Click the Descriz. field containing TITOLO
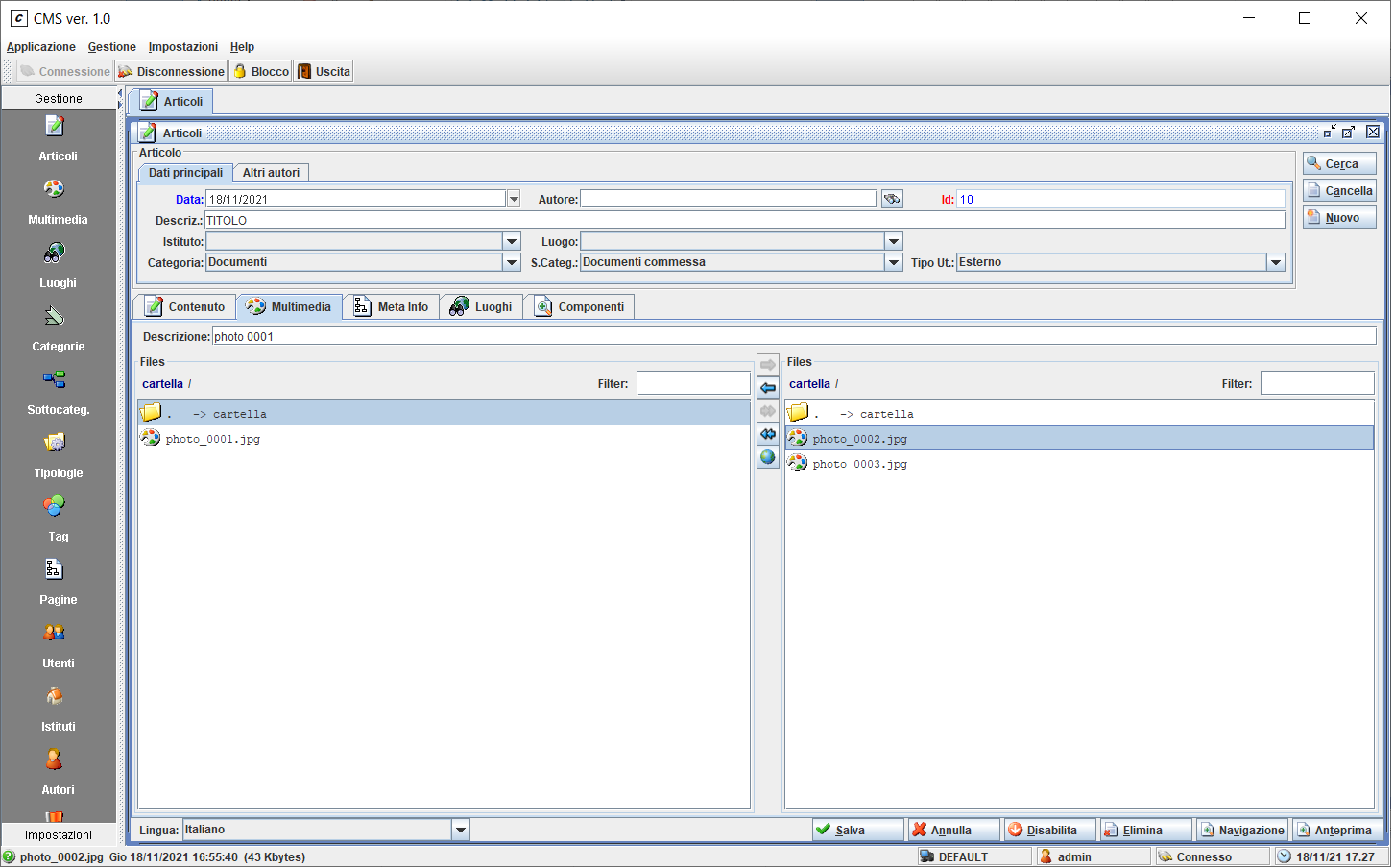1394x868 pixels. [745, 220]
